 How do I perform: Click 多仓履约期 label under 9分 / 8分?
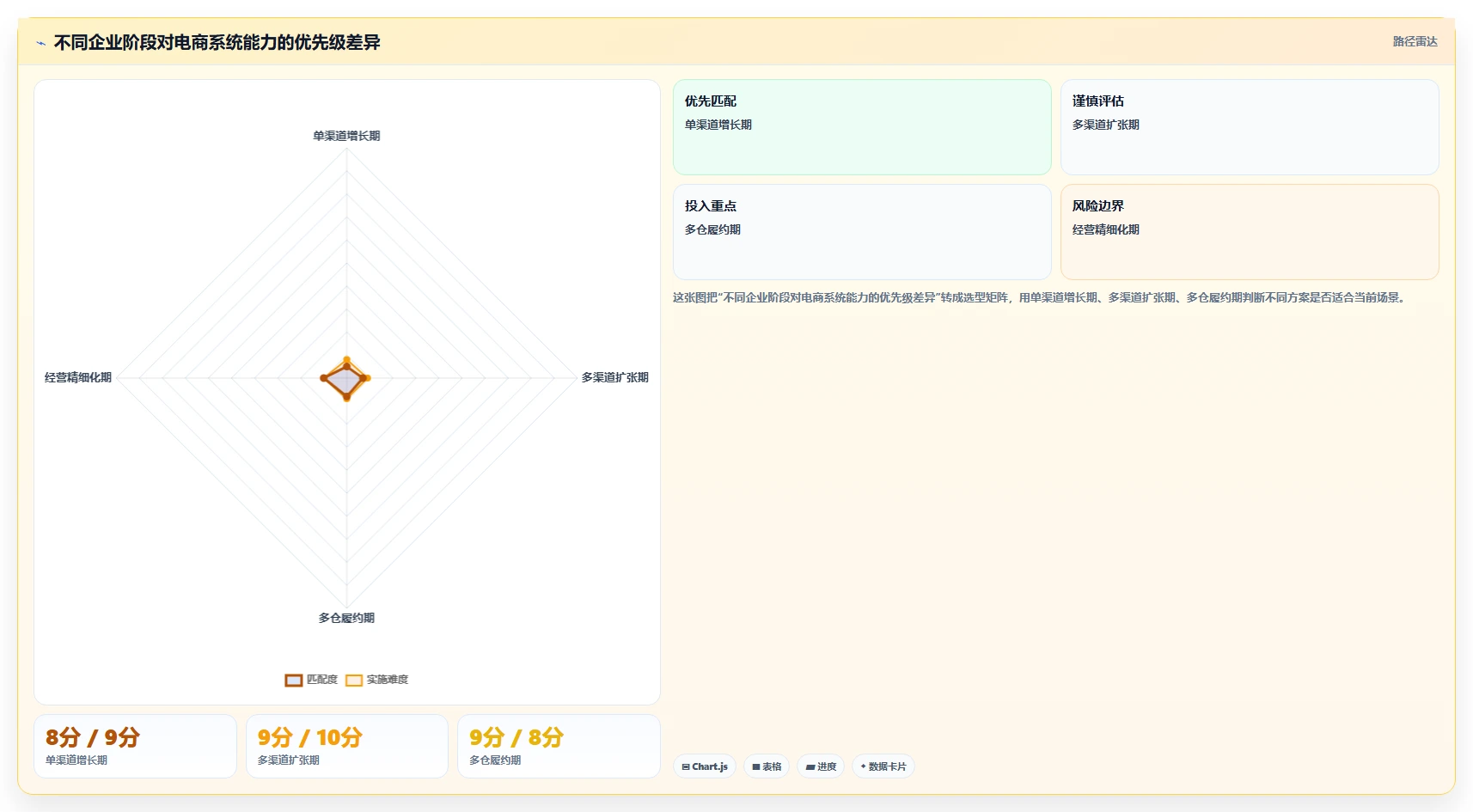pyautogui.click(x=495, y=760)
